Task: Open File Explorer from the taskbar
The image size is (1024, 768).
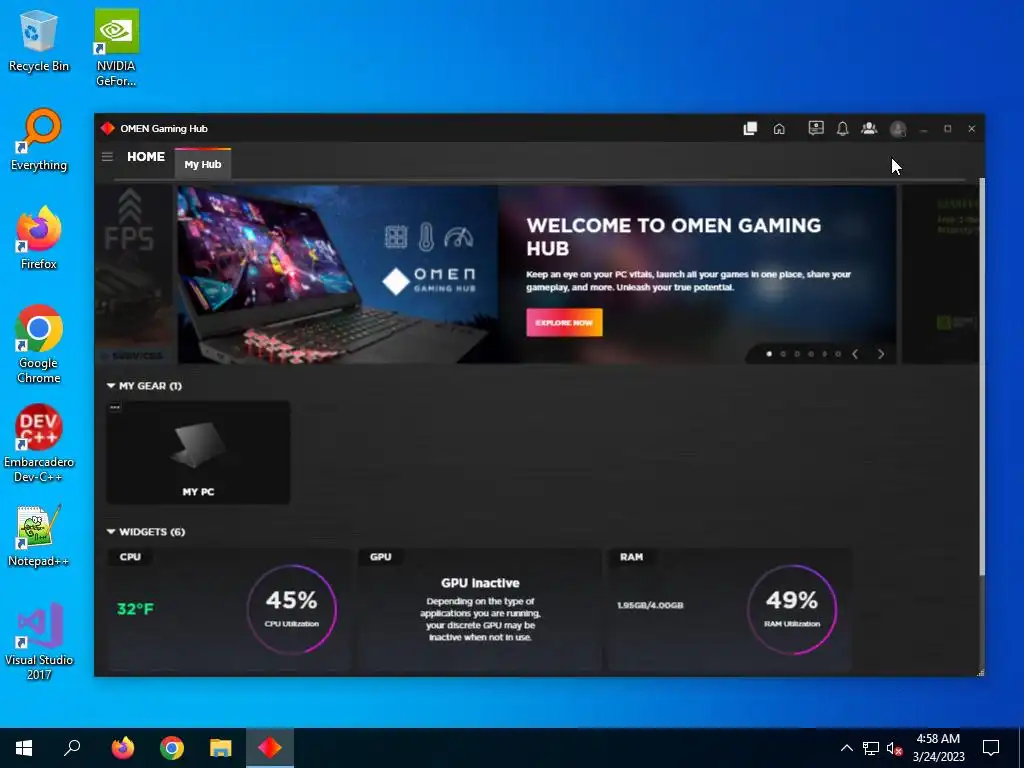Action: click(221, 748)
